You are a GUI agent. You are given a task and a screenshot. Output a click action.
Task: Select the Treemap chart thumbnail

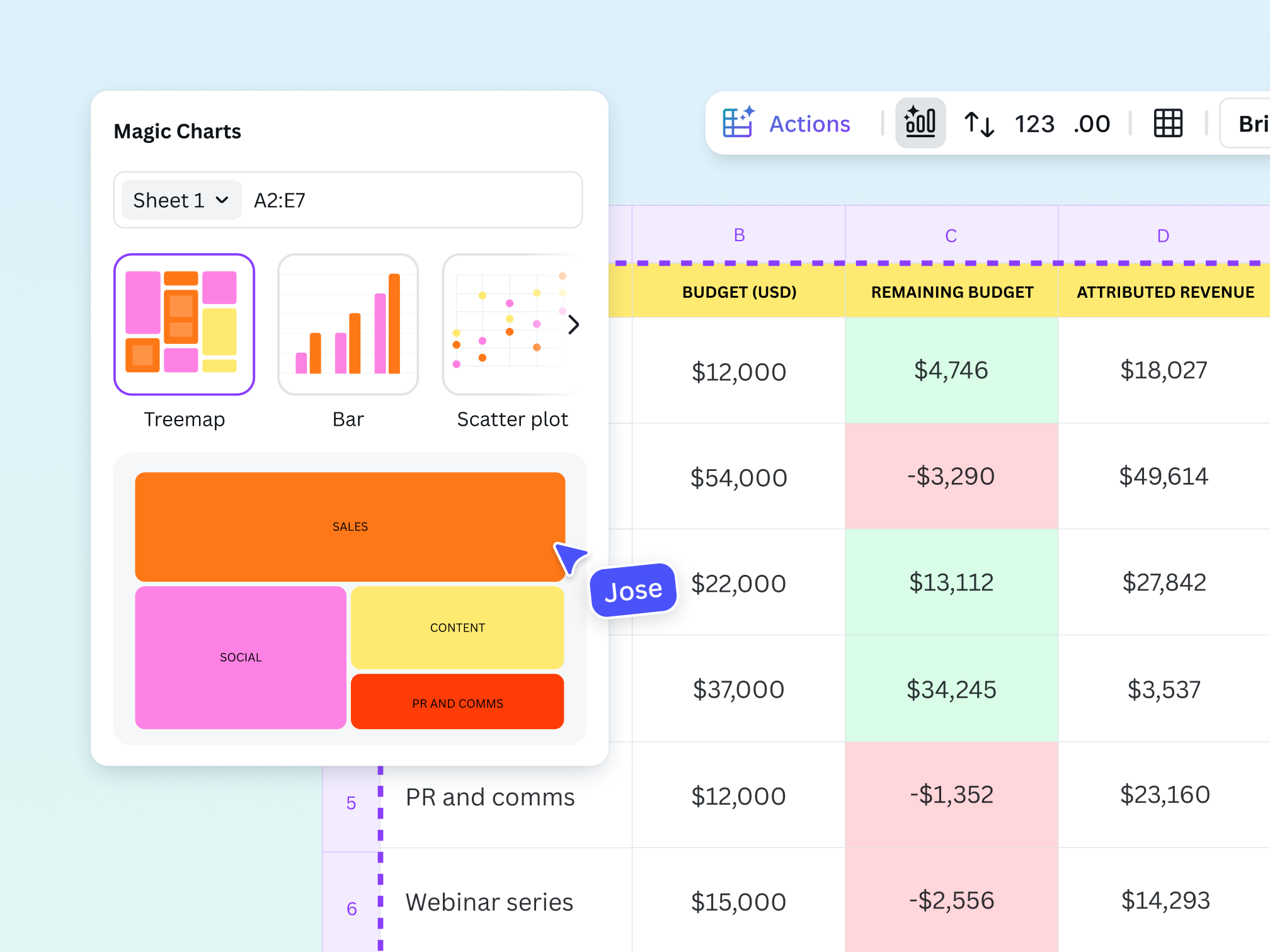coord(184,324)
